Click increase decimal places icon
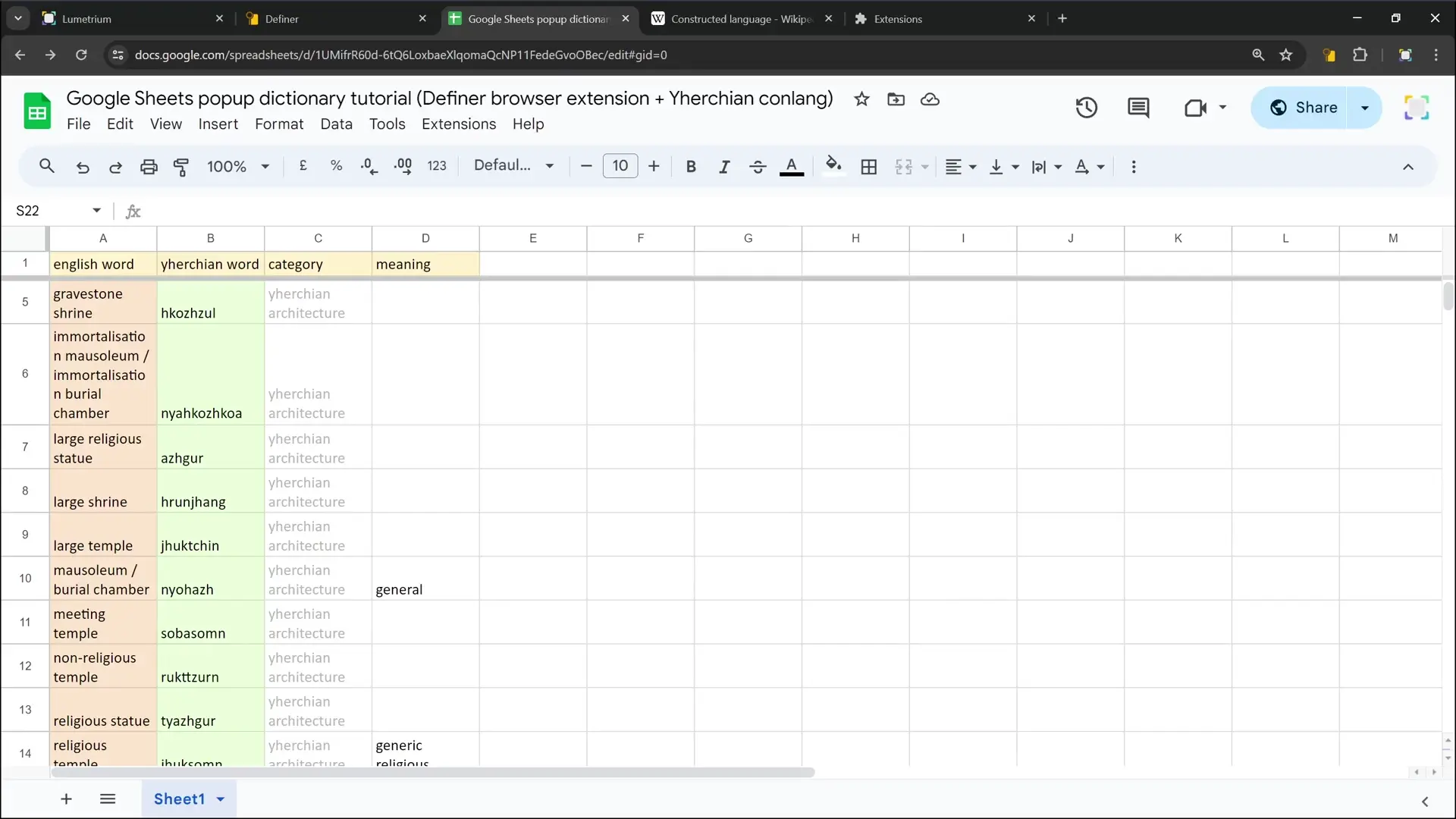The width and height of the screenshot is (1456, 819). click(403, 167)
